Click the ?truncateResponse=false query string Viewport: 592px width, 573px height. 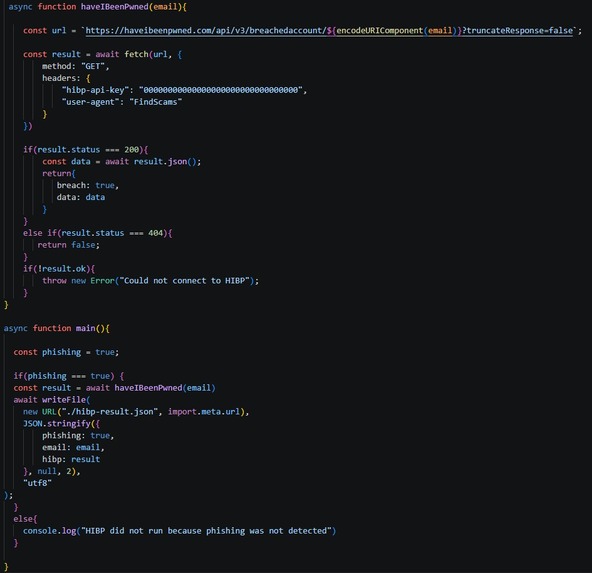coord(518,31)
